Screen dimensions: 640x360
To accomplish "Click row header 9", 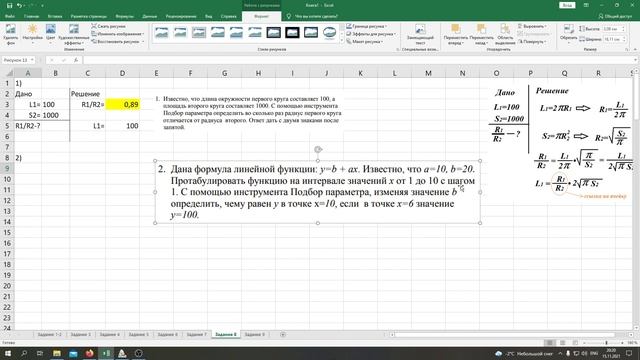I will click(7, 168).
